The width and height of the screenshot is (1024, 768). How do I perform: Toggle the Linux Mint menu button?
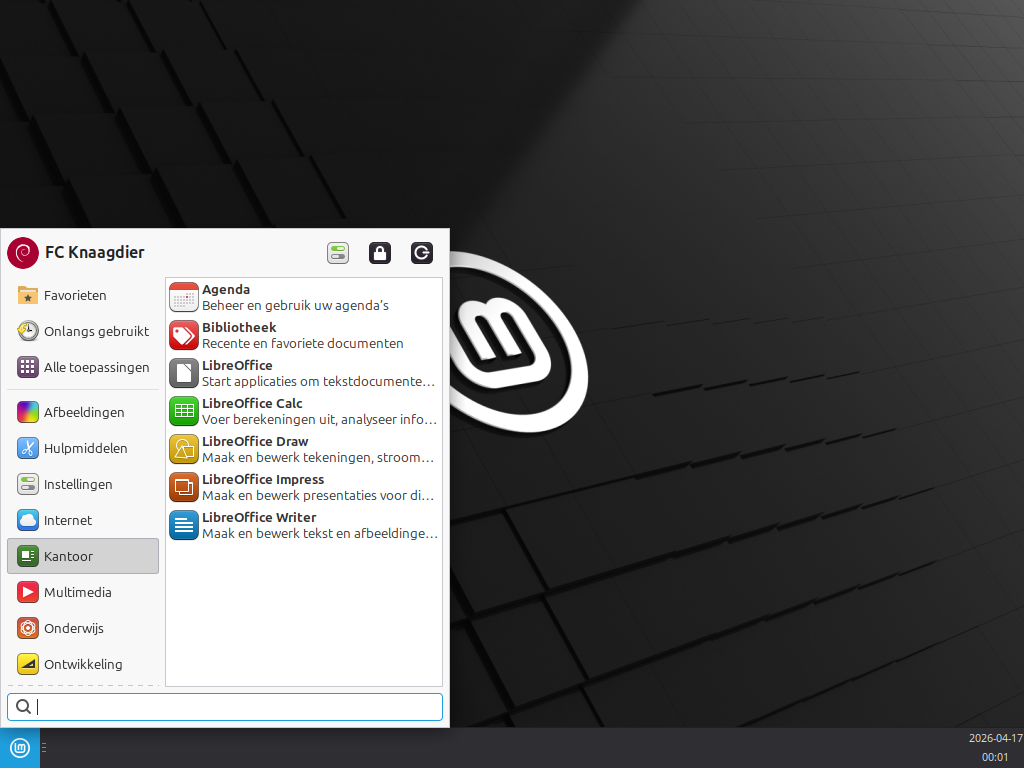(x=20, y=748)
